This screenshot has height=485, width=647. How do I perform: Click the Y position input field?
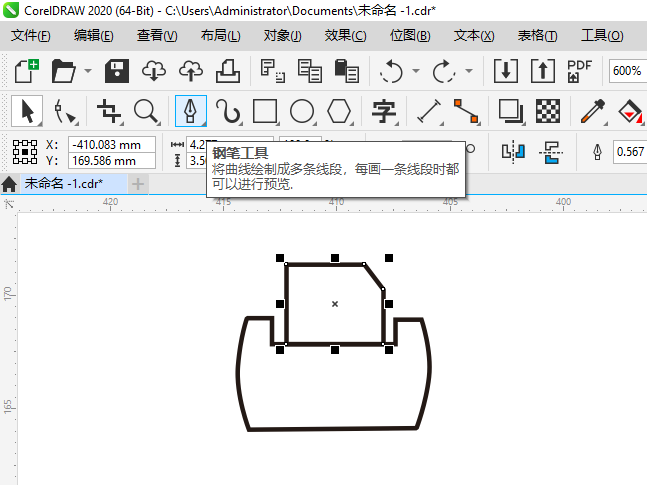pyautogui.click(x=112, y=161)
